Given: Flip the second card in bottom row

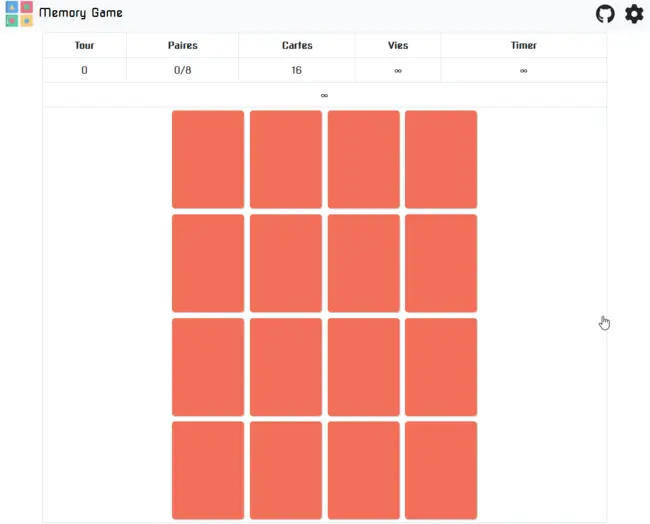Looking at the screenshot, I should point(286,470).
